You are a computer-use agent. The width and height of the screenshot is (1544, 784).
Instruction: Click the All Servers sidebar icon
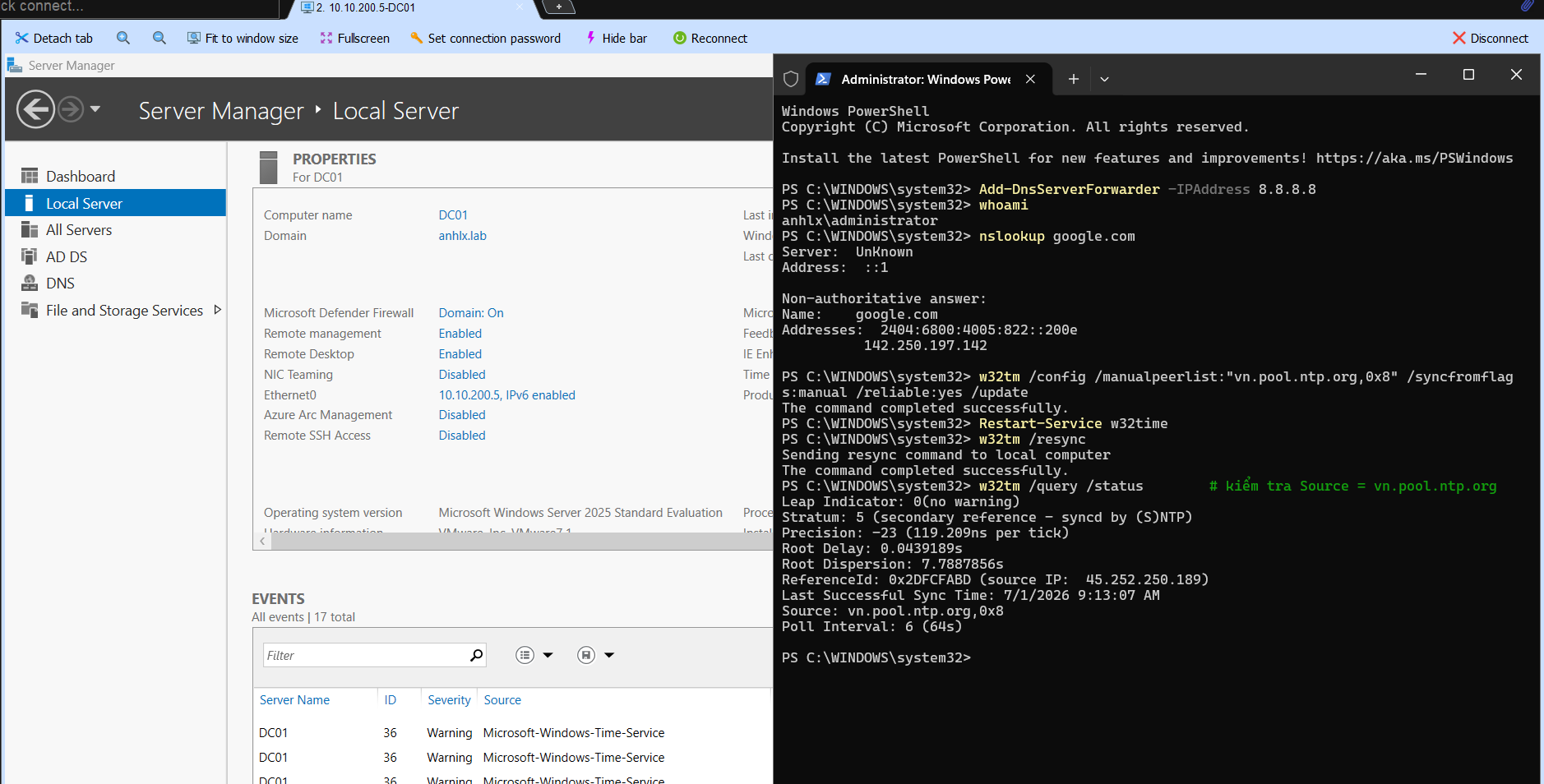pos(30,230)
